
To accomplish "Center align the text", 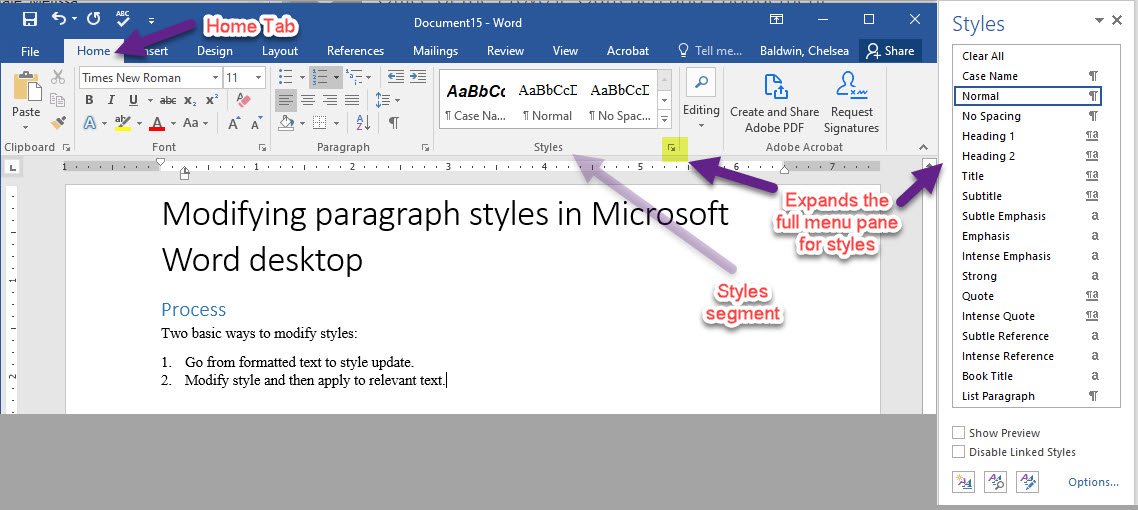I will coord(308,100).
